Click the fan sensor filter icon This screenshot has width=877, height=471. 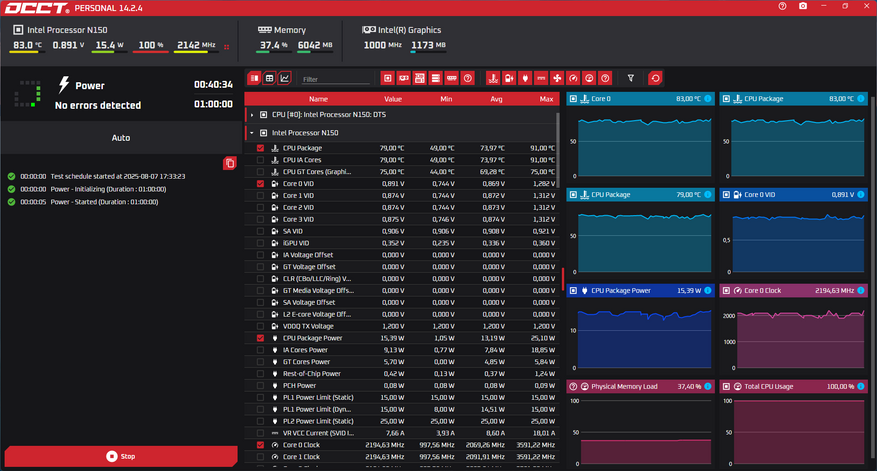pyautogui.click(x=557, y=78)
